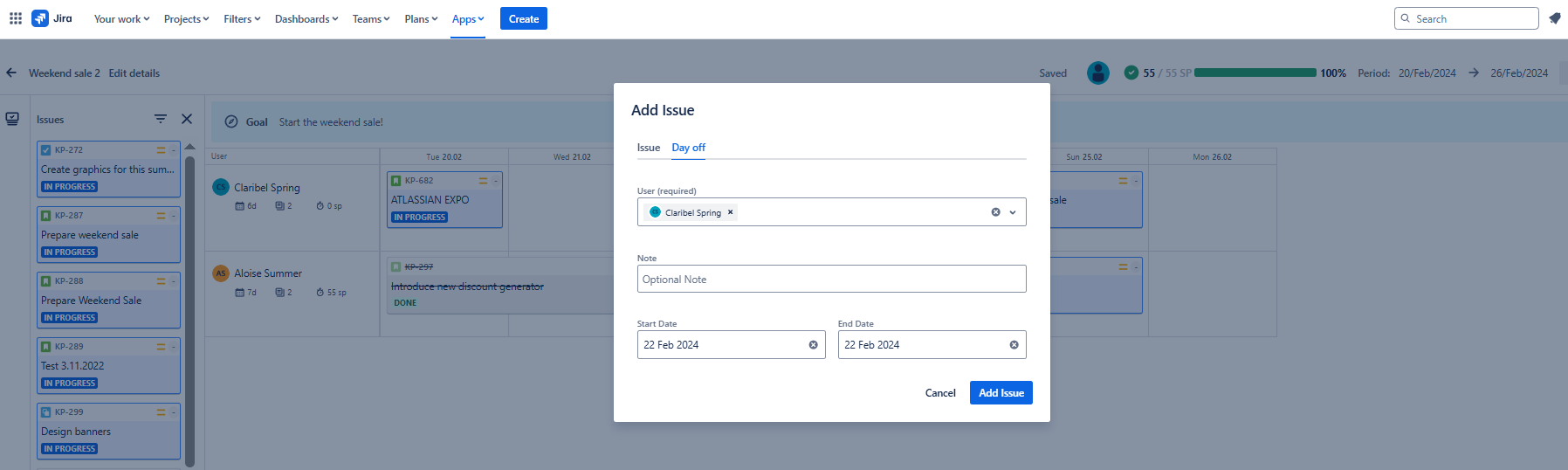Click the search magnifier icon
Image resolution: width=1568 pixels, height=470 pixels.
click(1406, 18)
